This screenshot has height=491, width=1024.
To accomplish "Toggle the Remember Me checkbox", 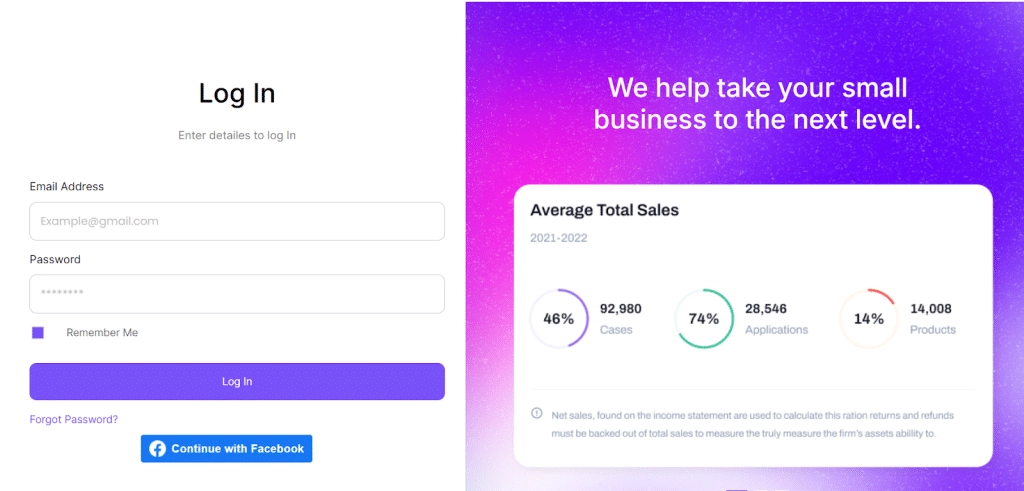I will click(38, 333).
